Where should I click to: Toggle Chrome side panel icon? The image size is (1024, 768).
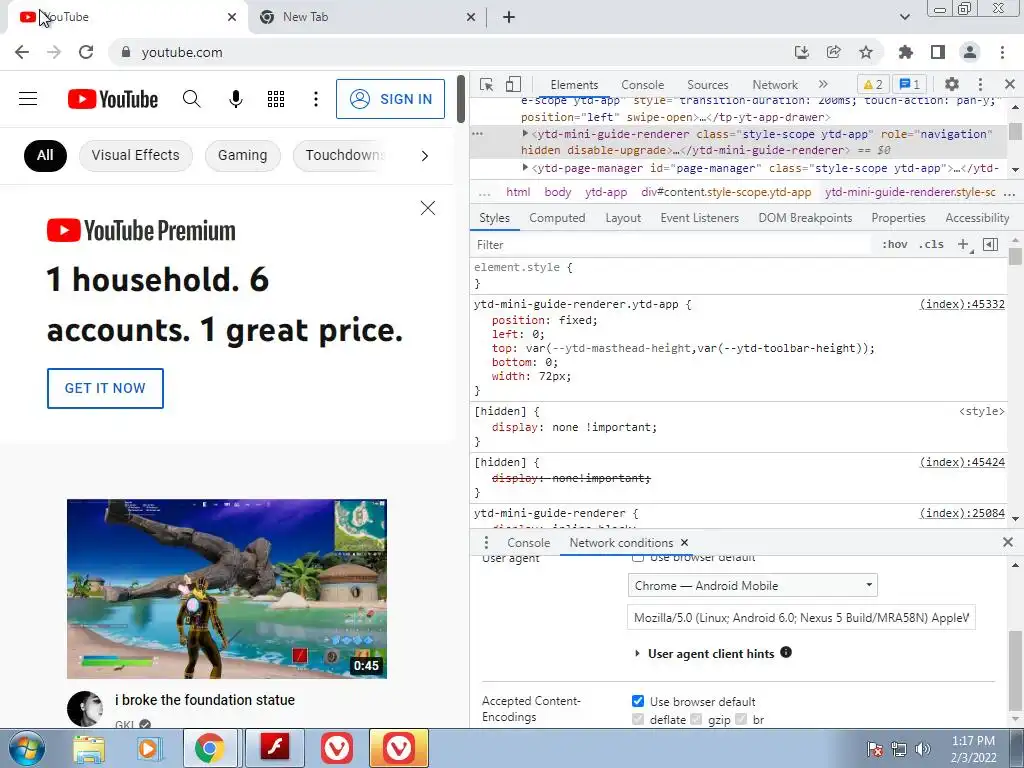pyautogui.click(x=938, y=52)
